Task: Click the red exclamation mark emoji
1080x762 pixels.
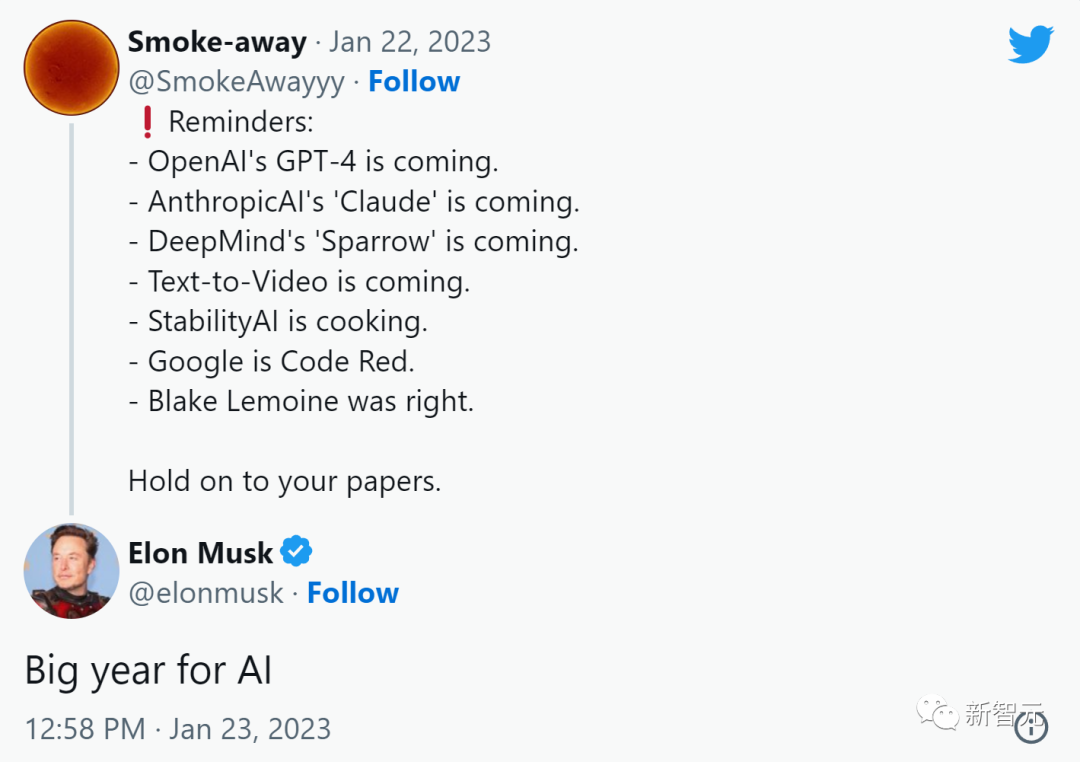Action: click(147, 122)
